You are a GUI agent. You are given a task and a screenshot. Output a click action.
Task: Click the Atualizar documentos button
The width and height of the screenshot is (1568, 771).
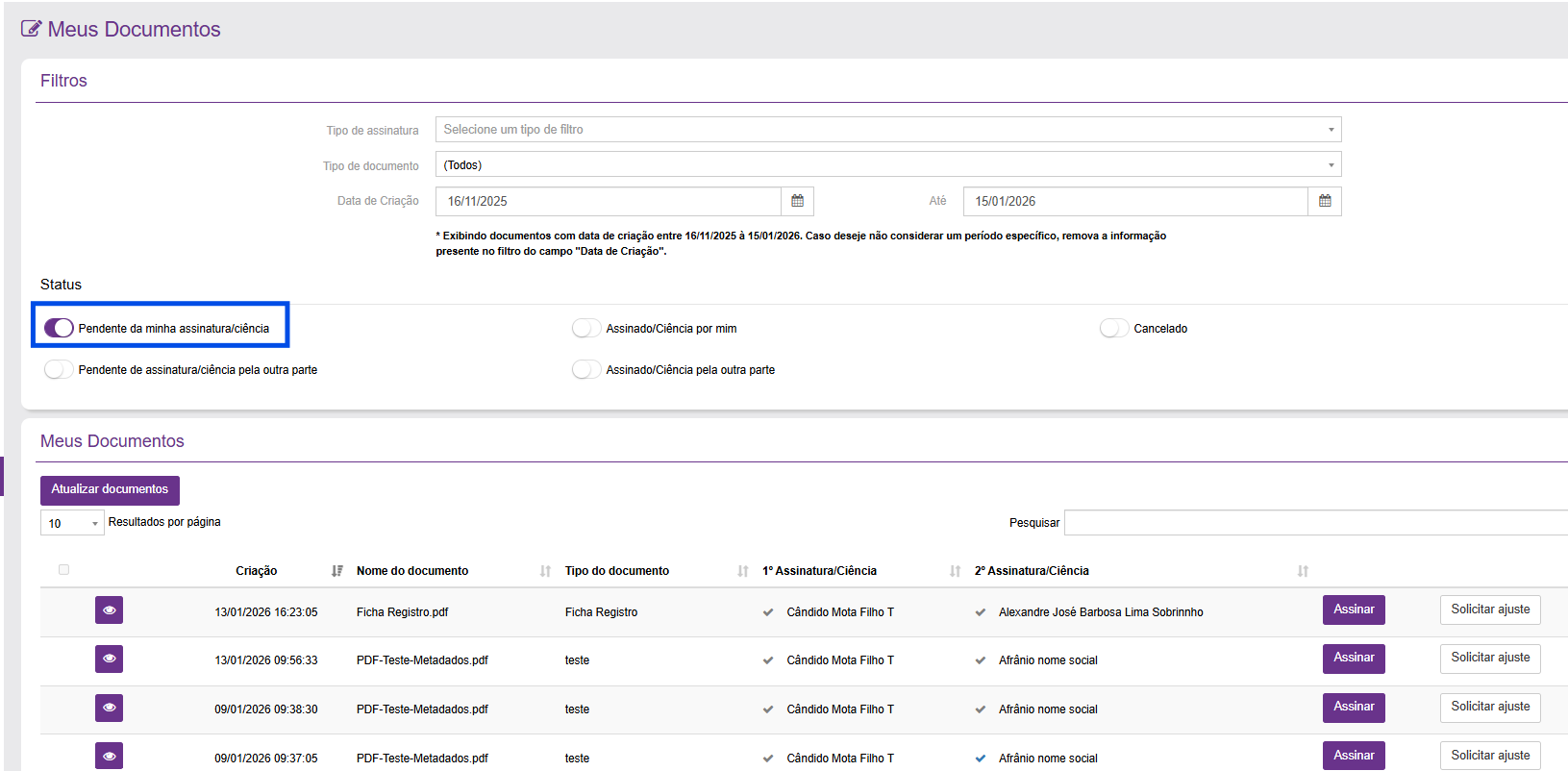110,489
